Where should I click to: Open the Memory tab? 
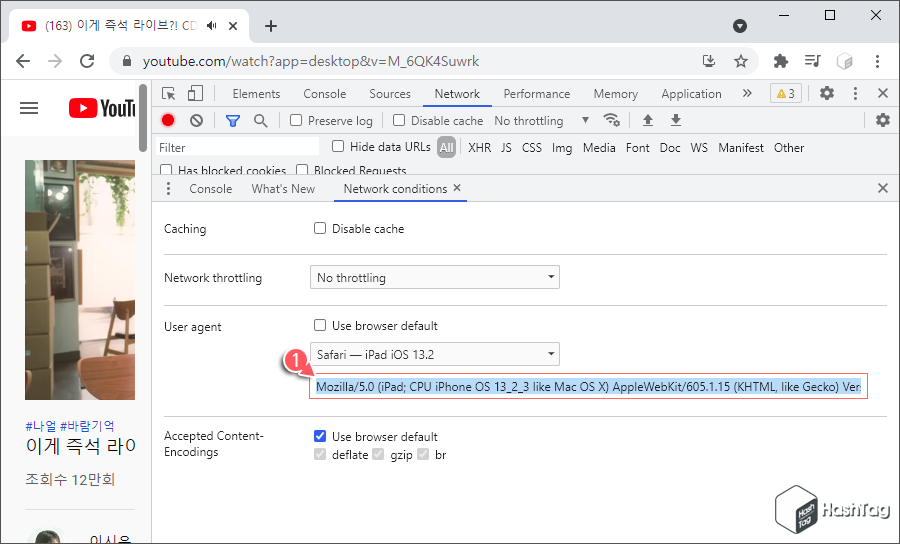[x=615, y=94]
